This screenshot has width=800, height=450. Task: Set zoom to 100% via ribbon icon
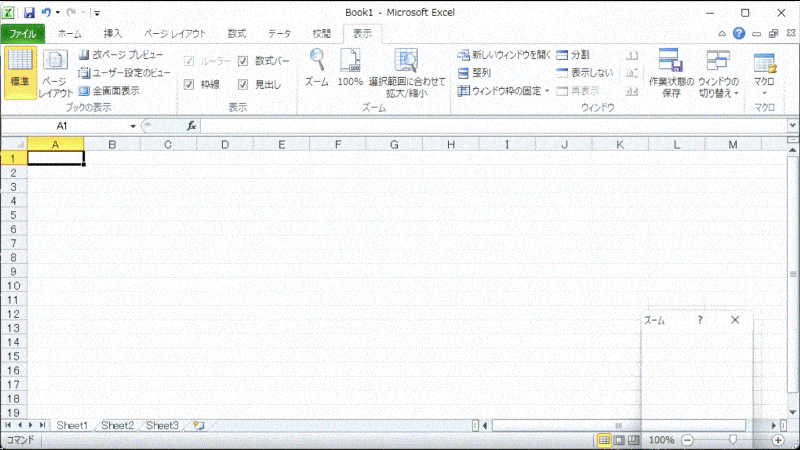(350, 67)
